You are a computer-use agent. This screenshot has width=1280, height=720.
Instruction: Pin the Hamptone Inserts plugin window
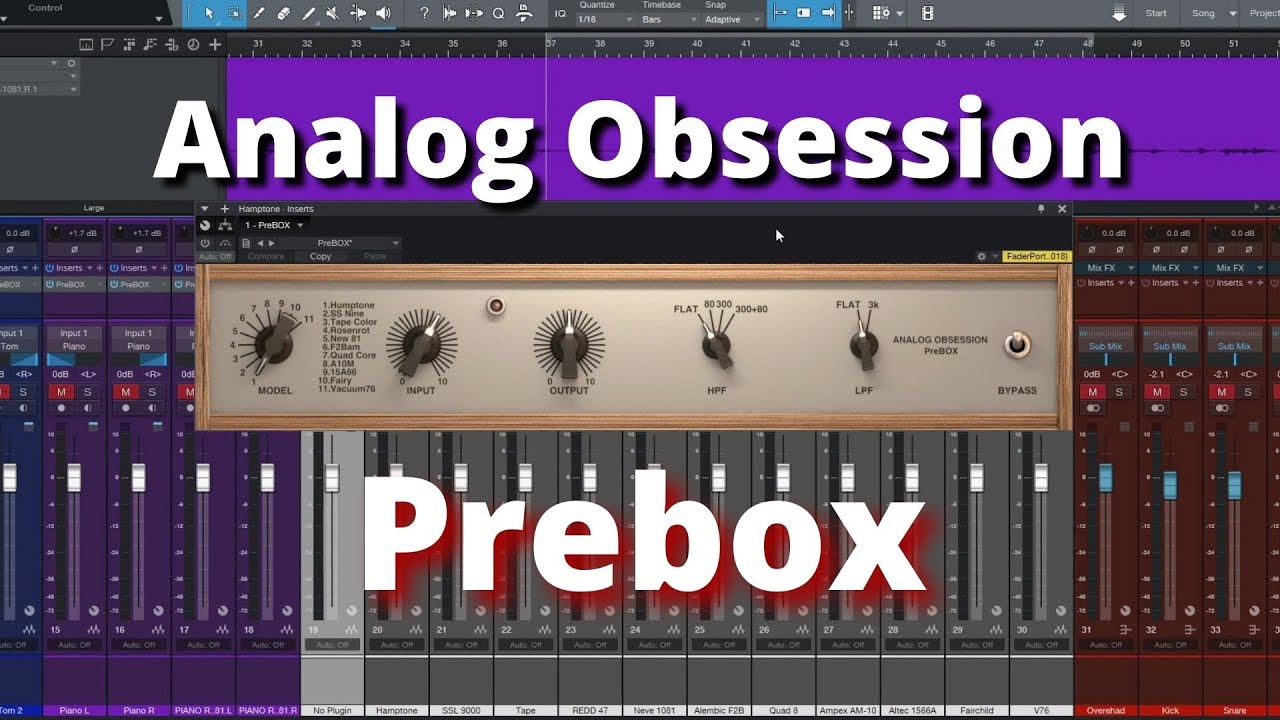(1041, 209)
